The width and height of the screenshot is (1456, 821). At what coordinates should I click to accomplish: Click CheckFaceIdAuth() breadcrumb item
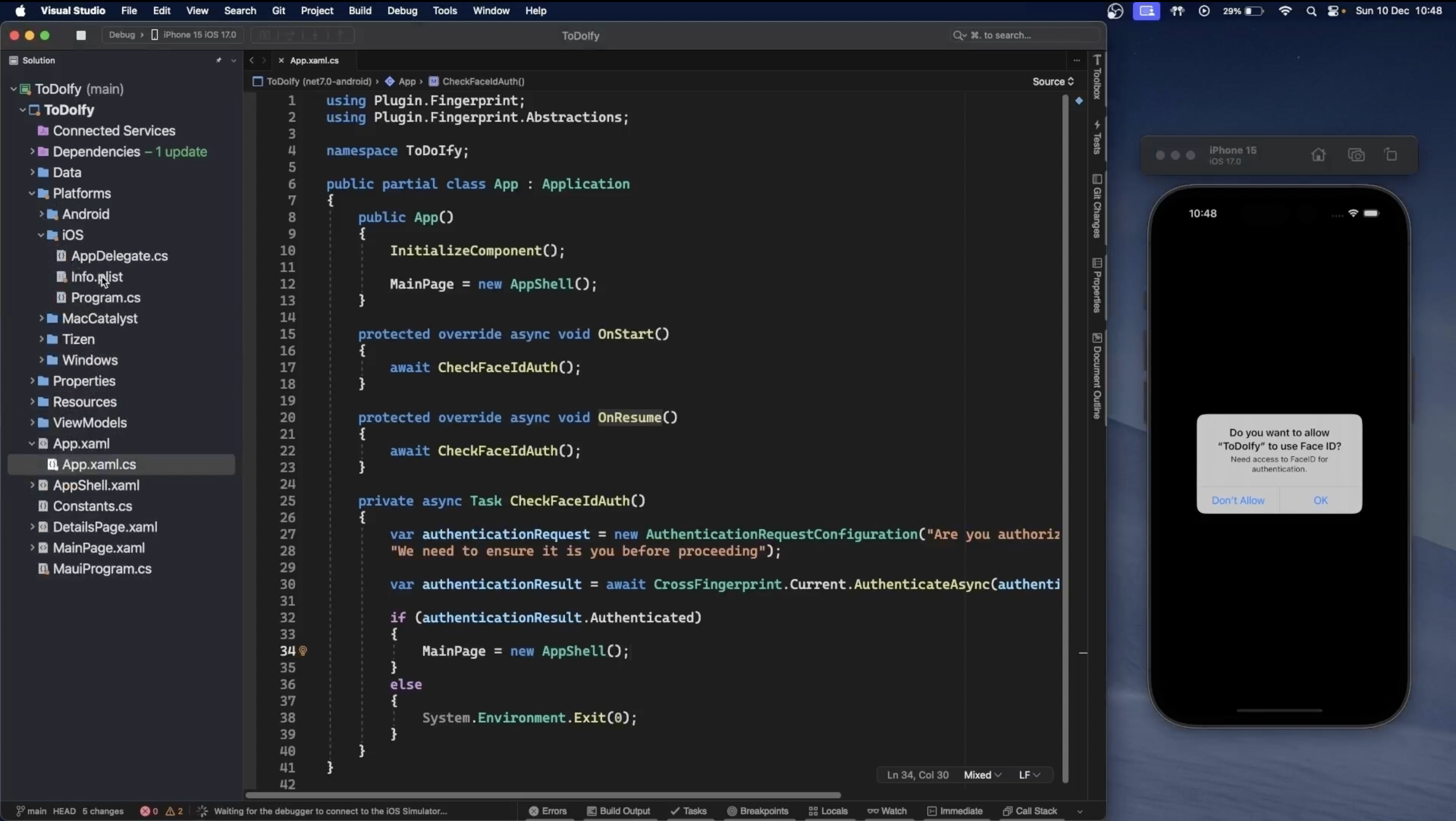click(476, 81)
